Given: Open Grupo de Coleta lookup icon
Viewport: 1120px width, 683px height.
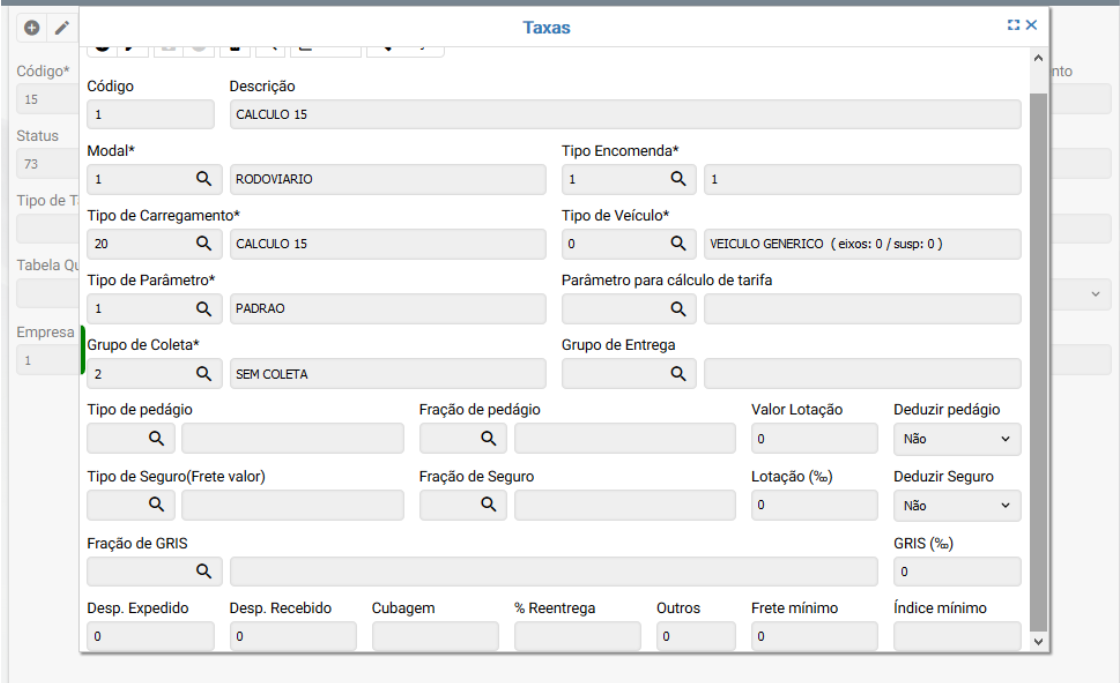Looking at the screenshot, I should (x=203, y=374).
